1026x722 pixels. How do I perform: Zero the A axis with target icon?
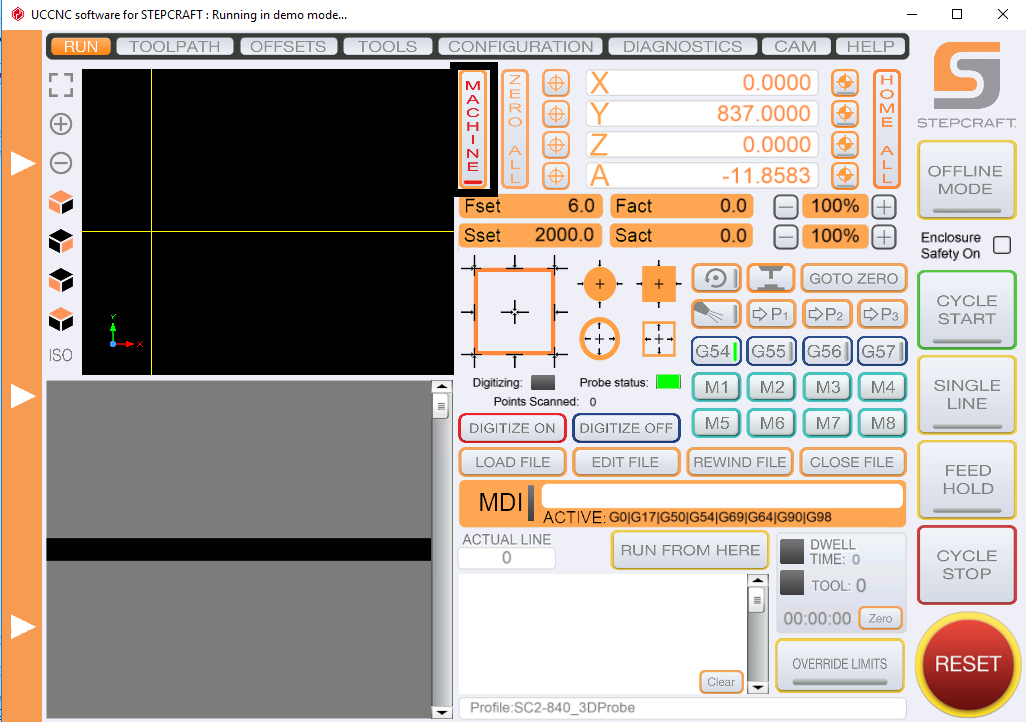click(x=556, y=175)
